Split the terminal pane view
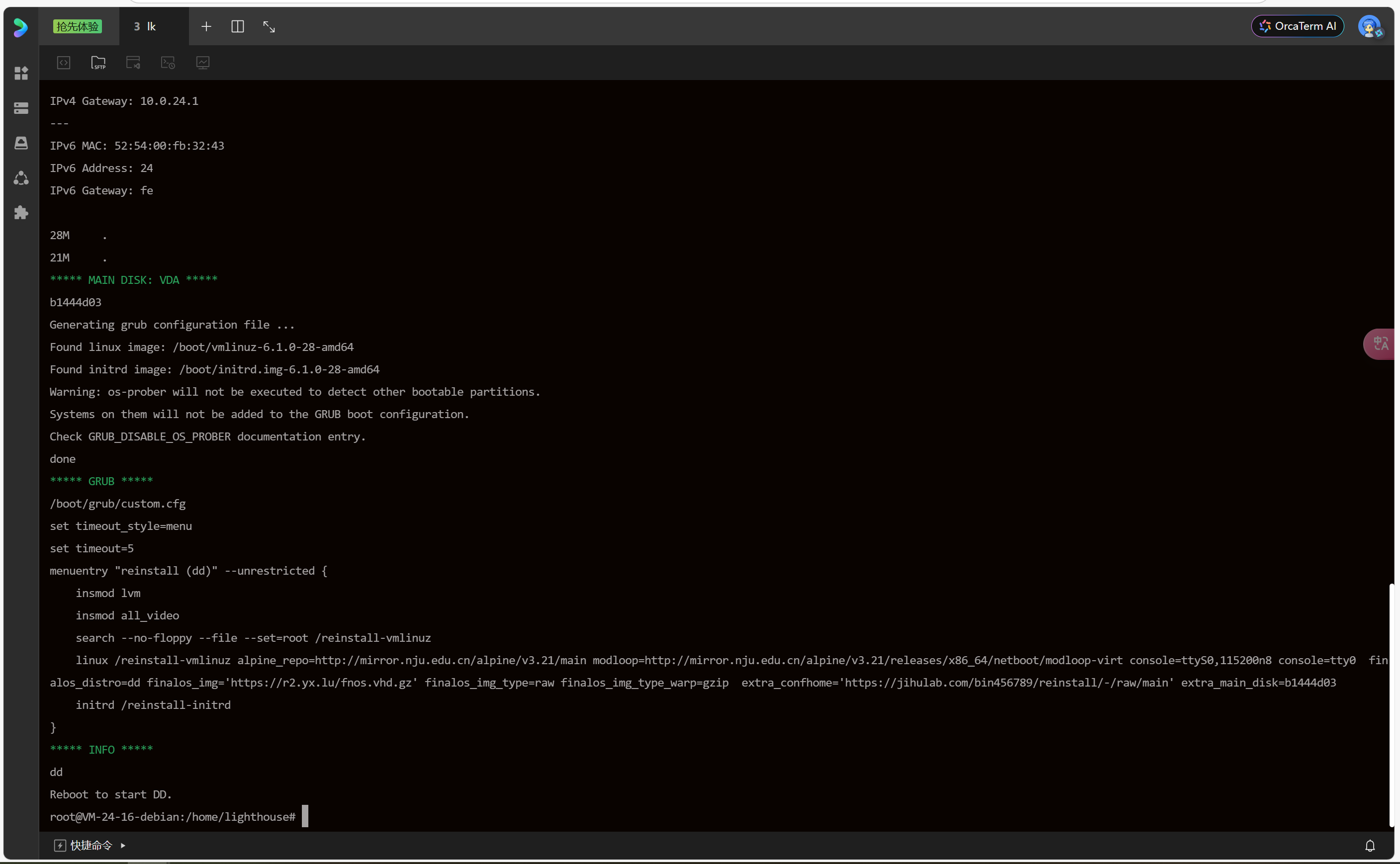Viewport: 1400px width, 864px height. pos(238,26)
